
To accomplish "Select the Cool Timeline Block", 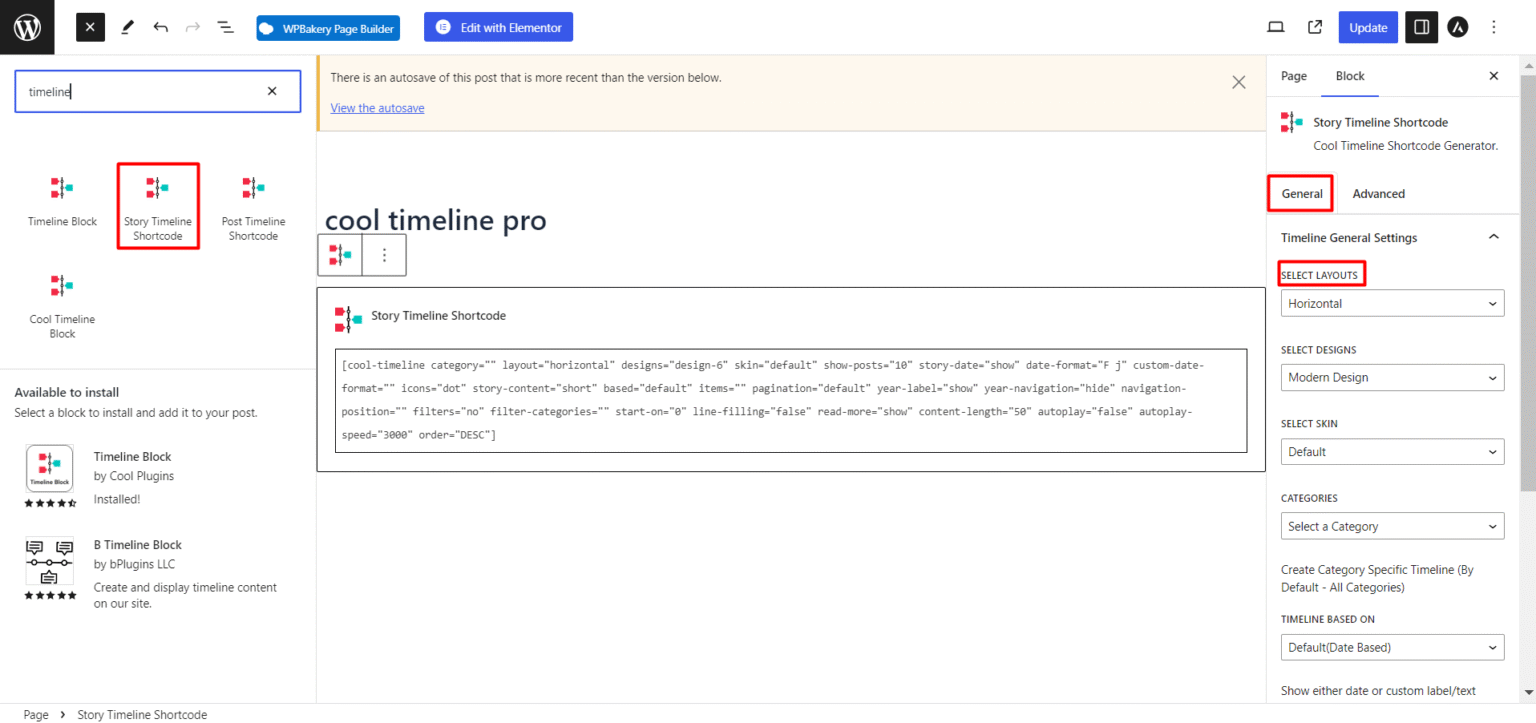I will point(61,300).
